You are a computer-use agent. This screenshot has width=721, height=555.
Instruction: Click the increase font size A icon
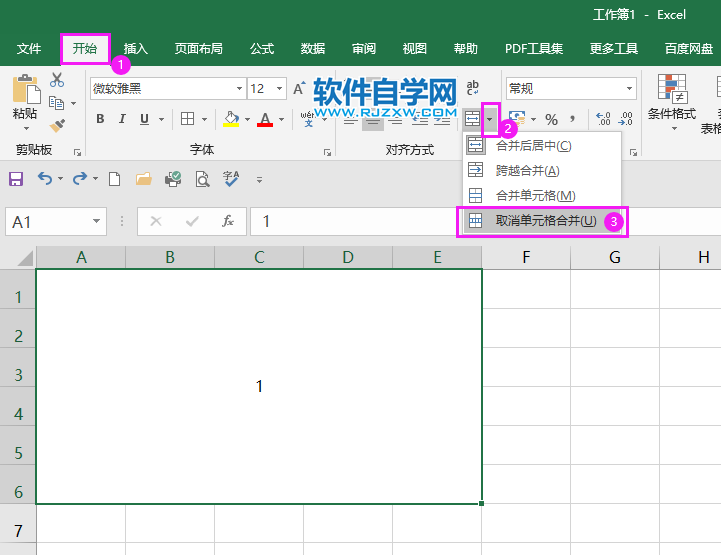[x=299, y=88]
